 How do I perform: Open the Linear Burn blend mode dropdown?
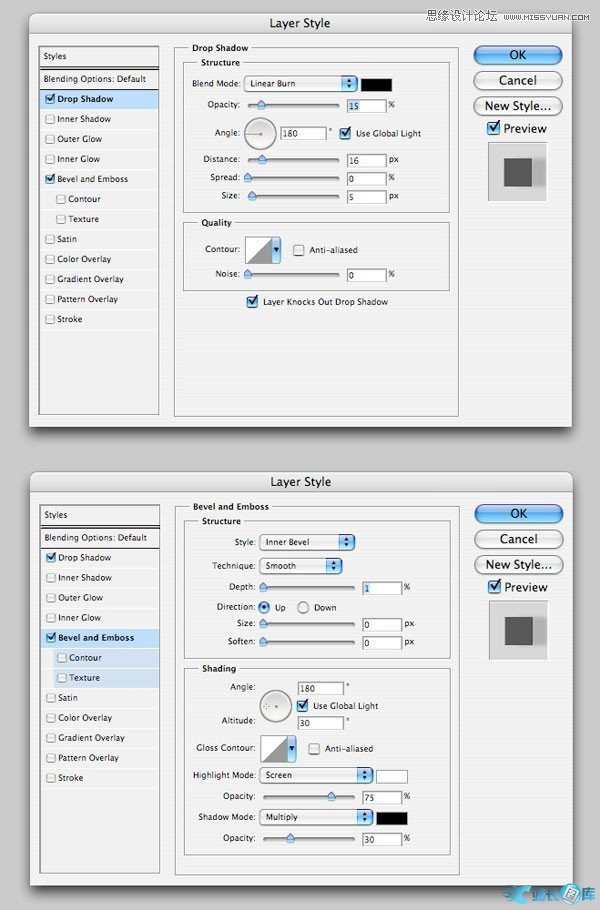pyautogui.click(x=301, y=84)
